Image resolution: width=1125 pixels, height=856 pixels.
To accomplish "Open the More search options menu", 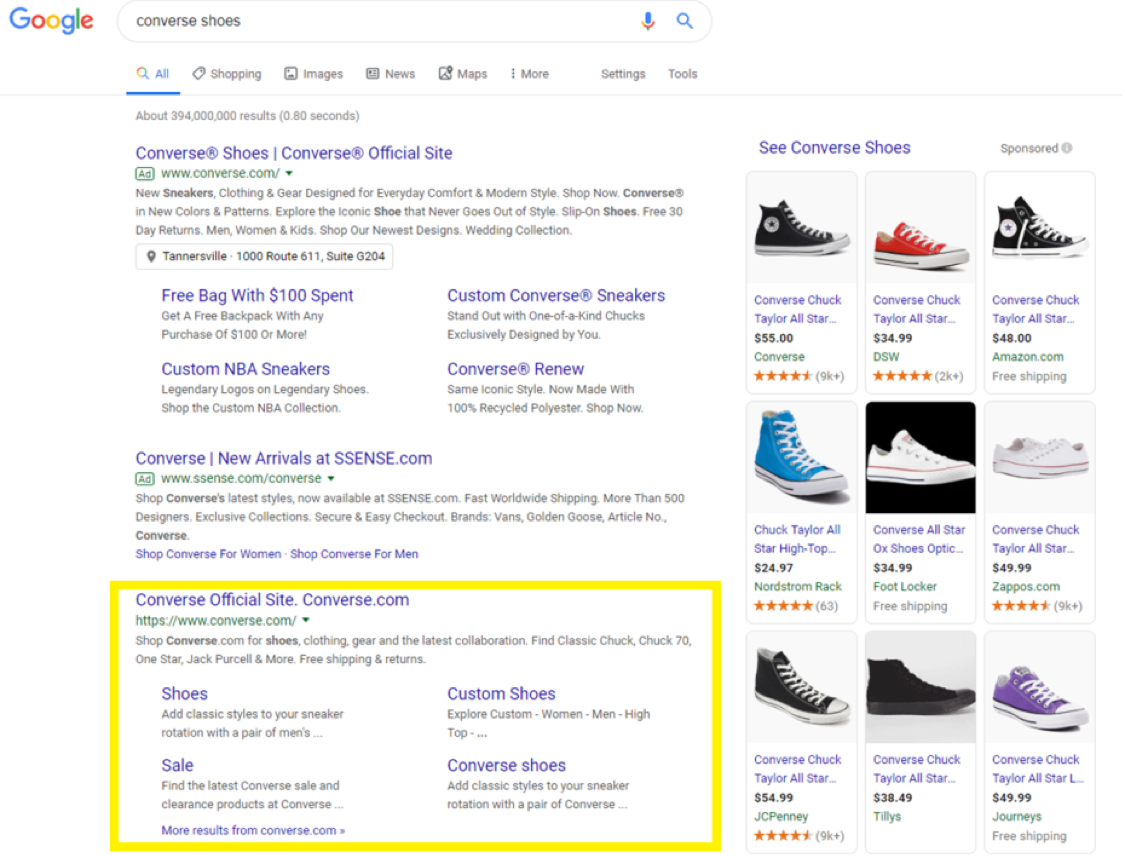I will tap(529, 74).
